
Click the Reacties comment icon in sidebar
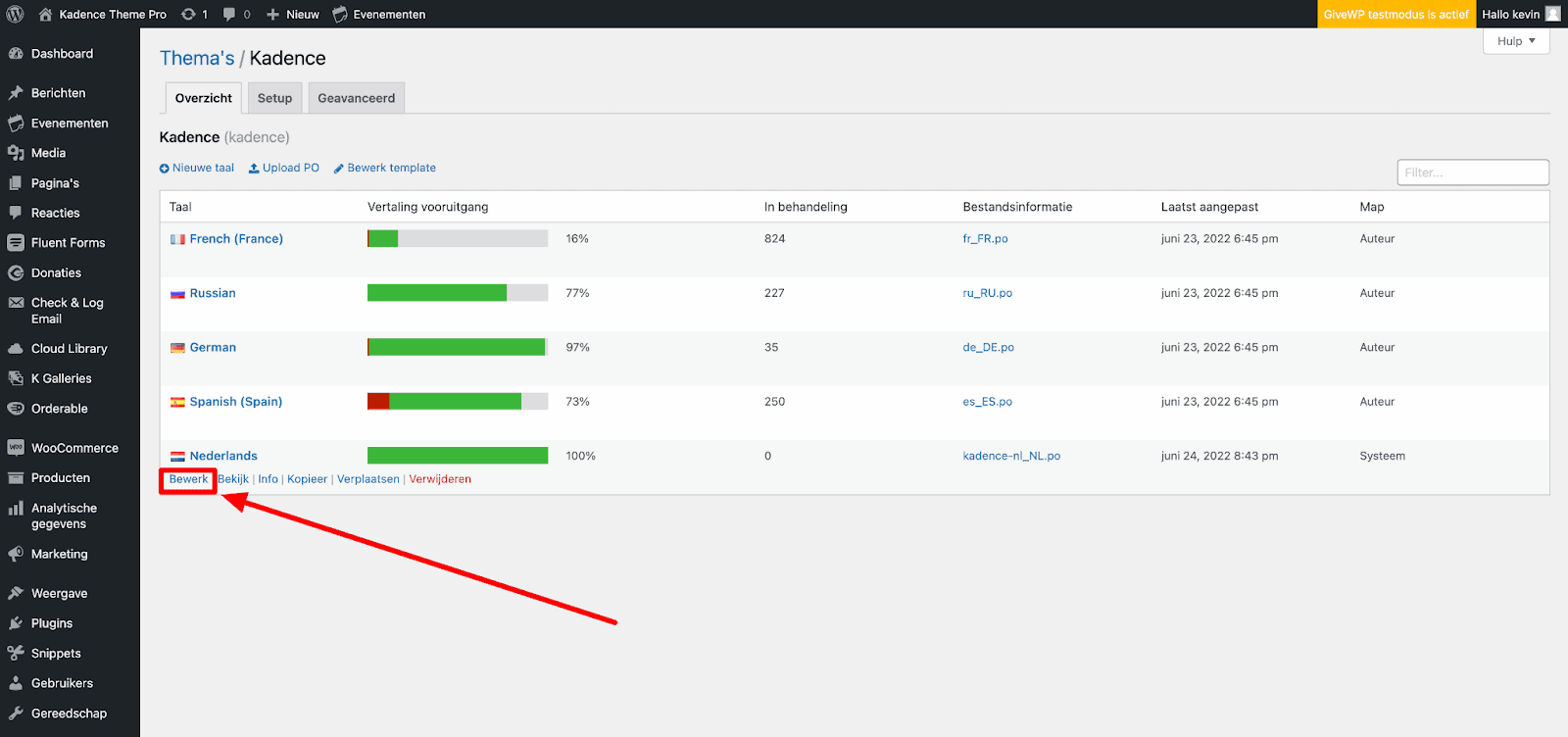(x=16, y=213)
